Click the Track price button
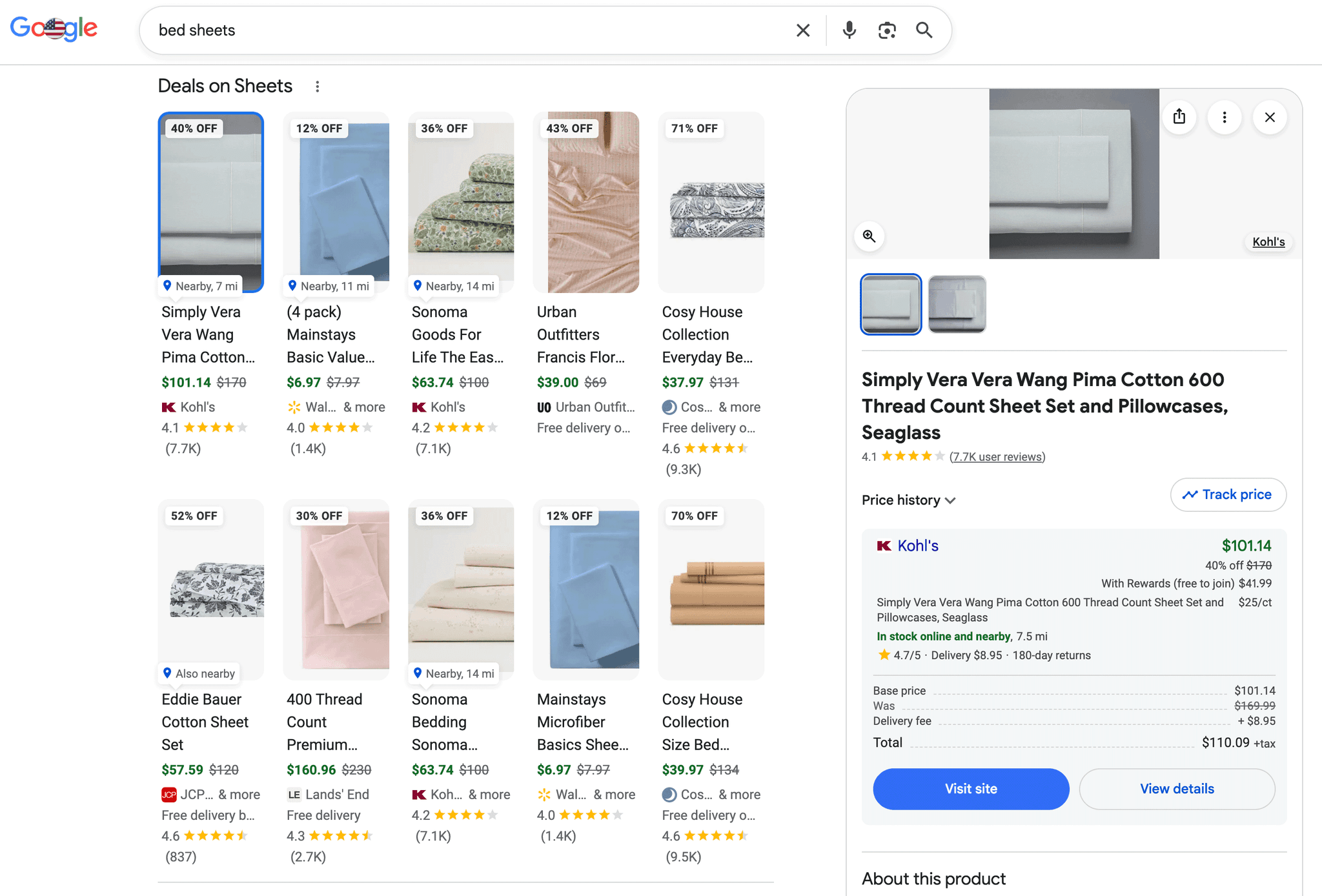 click(1228, 494)
